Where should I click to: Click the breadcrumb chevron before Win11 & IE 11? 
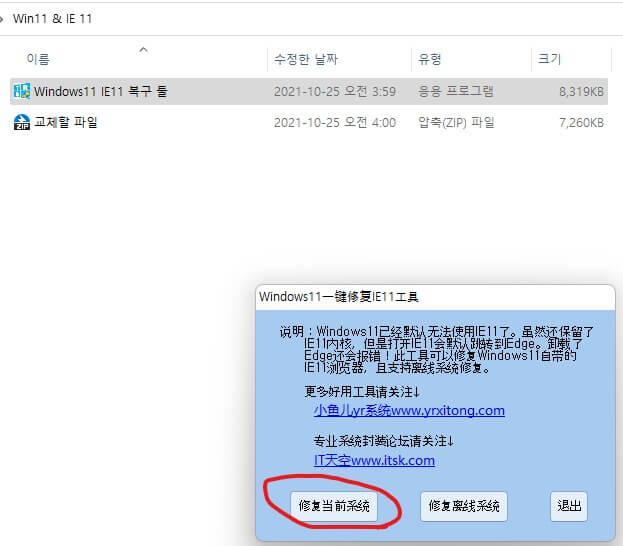point(3,18)
